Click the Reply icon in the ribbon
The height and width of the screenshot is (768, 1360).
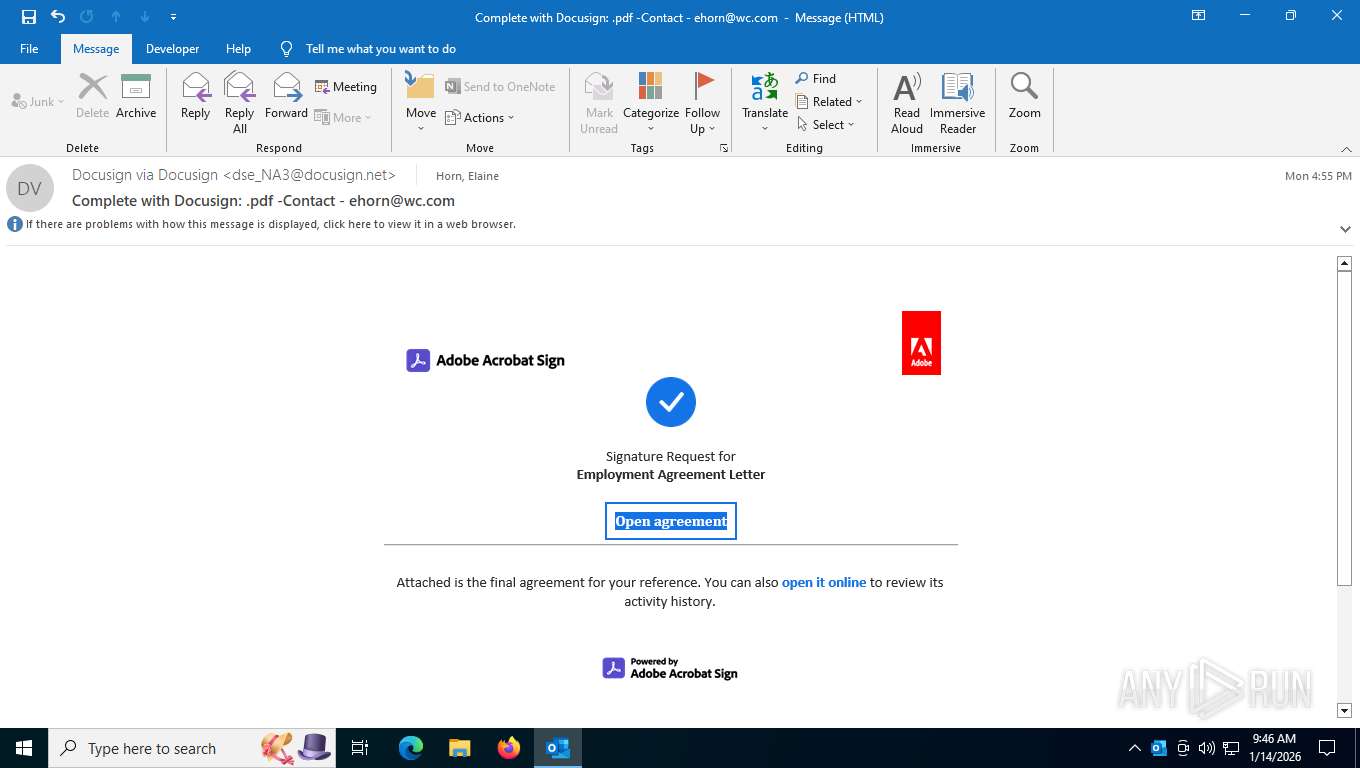tap(196, 98)
